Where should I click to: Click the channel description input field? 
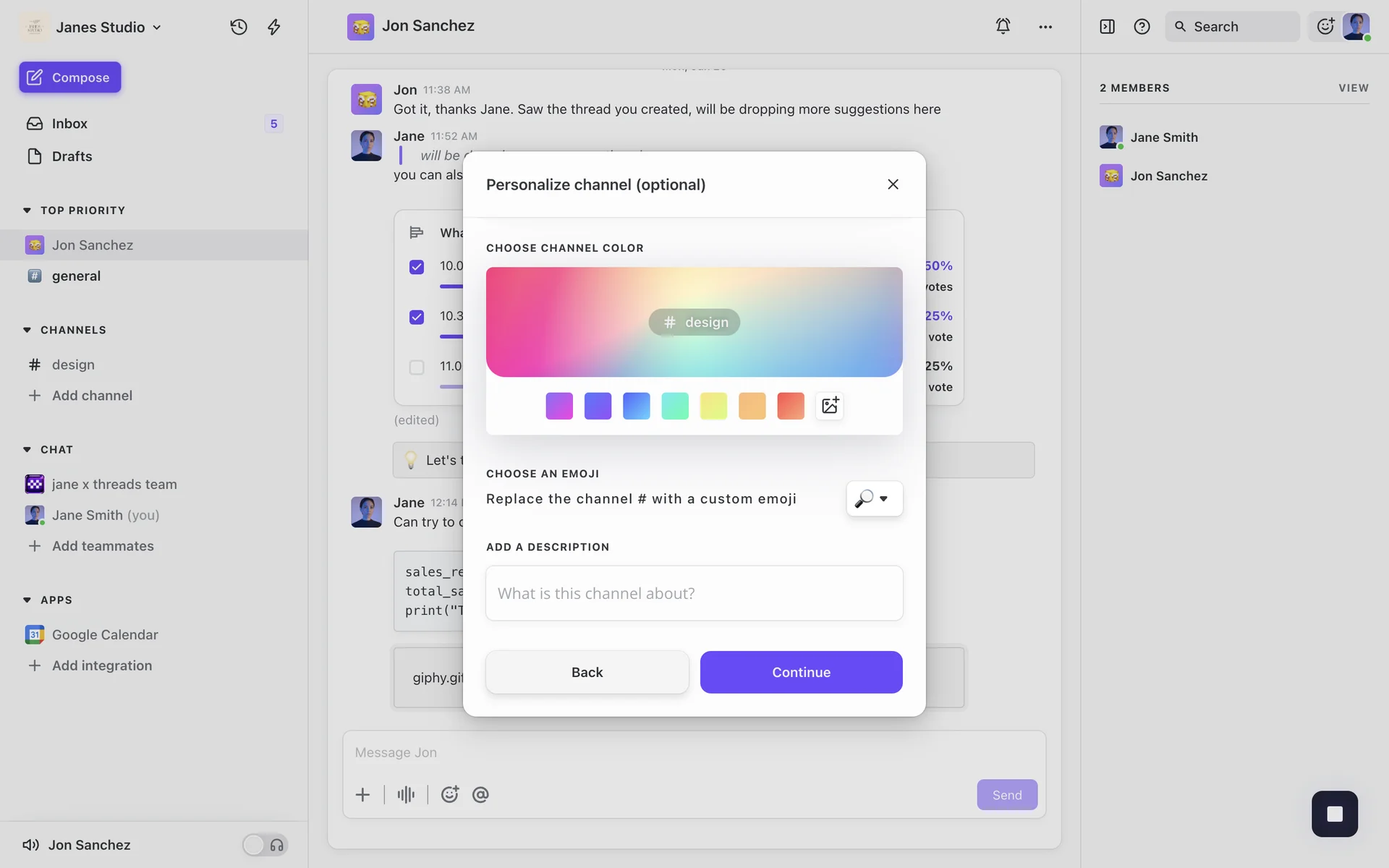tap(694, 593)
